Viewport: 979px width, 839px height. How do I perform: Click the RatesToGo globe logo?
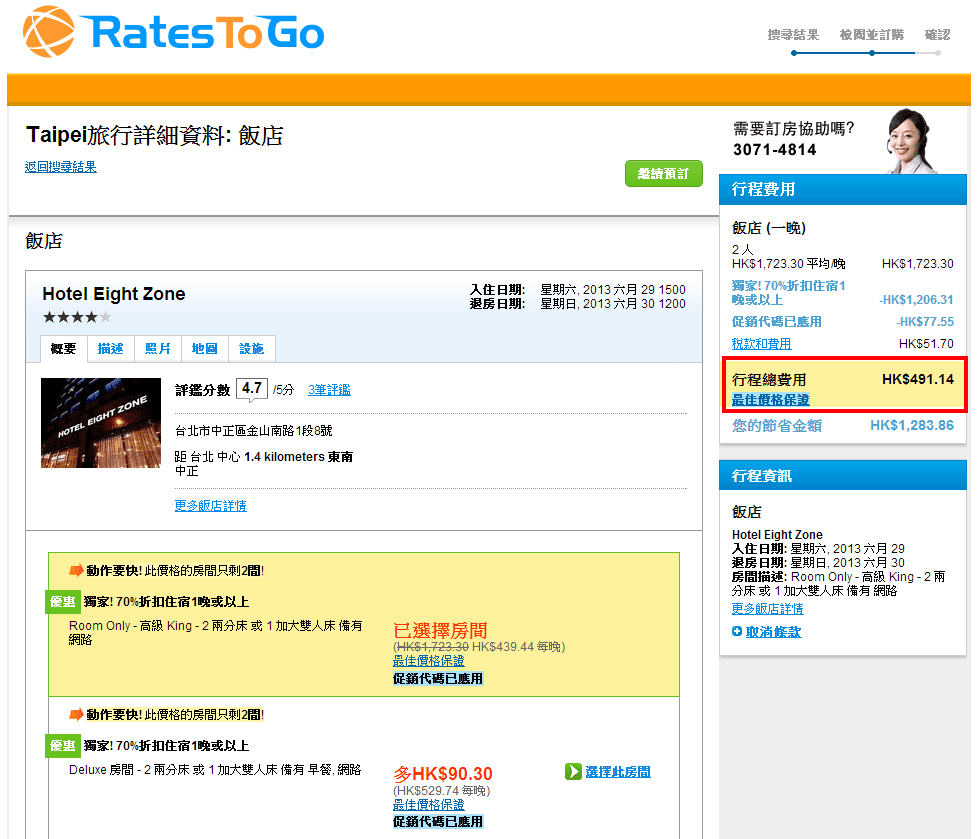[49, 32]
